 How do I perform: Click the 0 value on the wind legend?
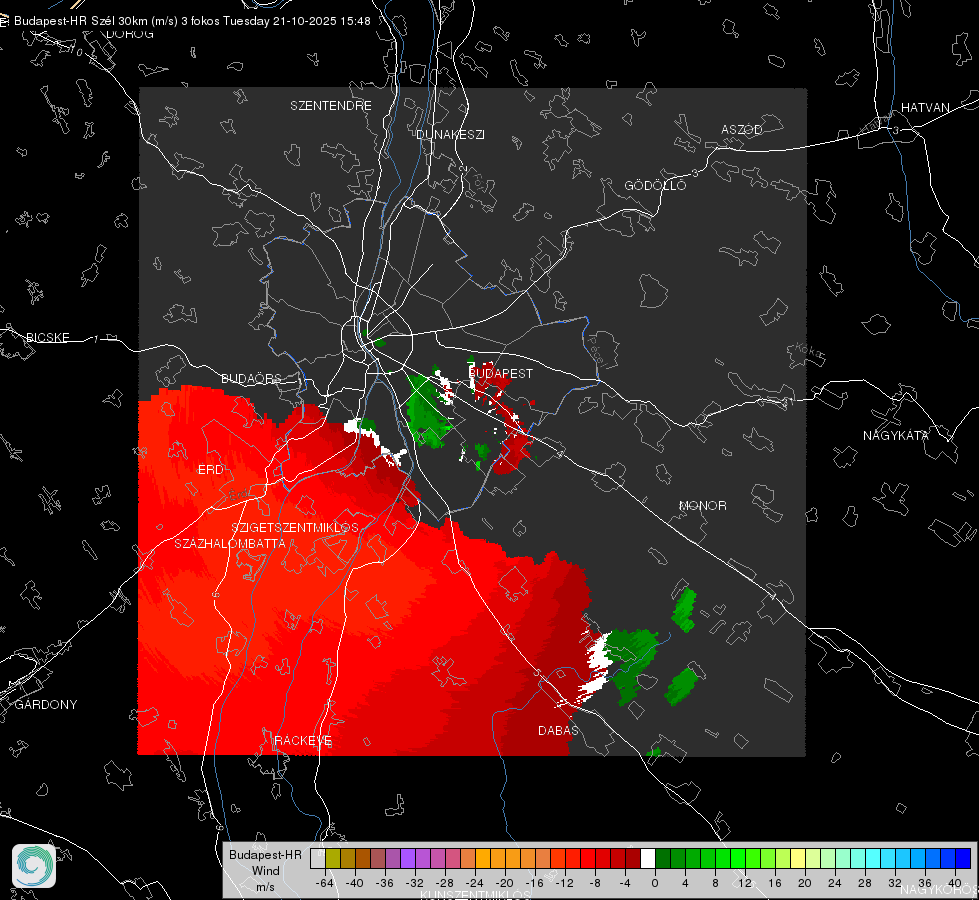coord(655,883)
